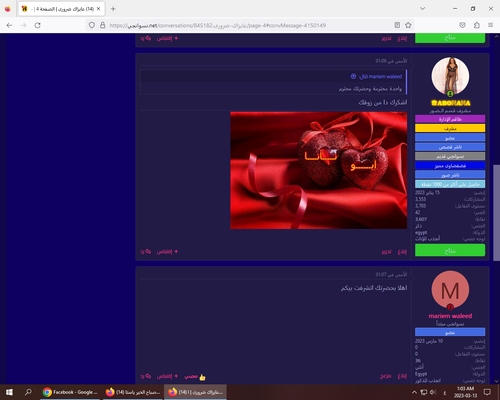Screen dimensions: 500x400
Task: Select the active browser tab عايزاك ضروري
Action: [x=62, y=9]
